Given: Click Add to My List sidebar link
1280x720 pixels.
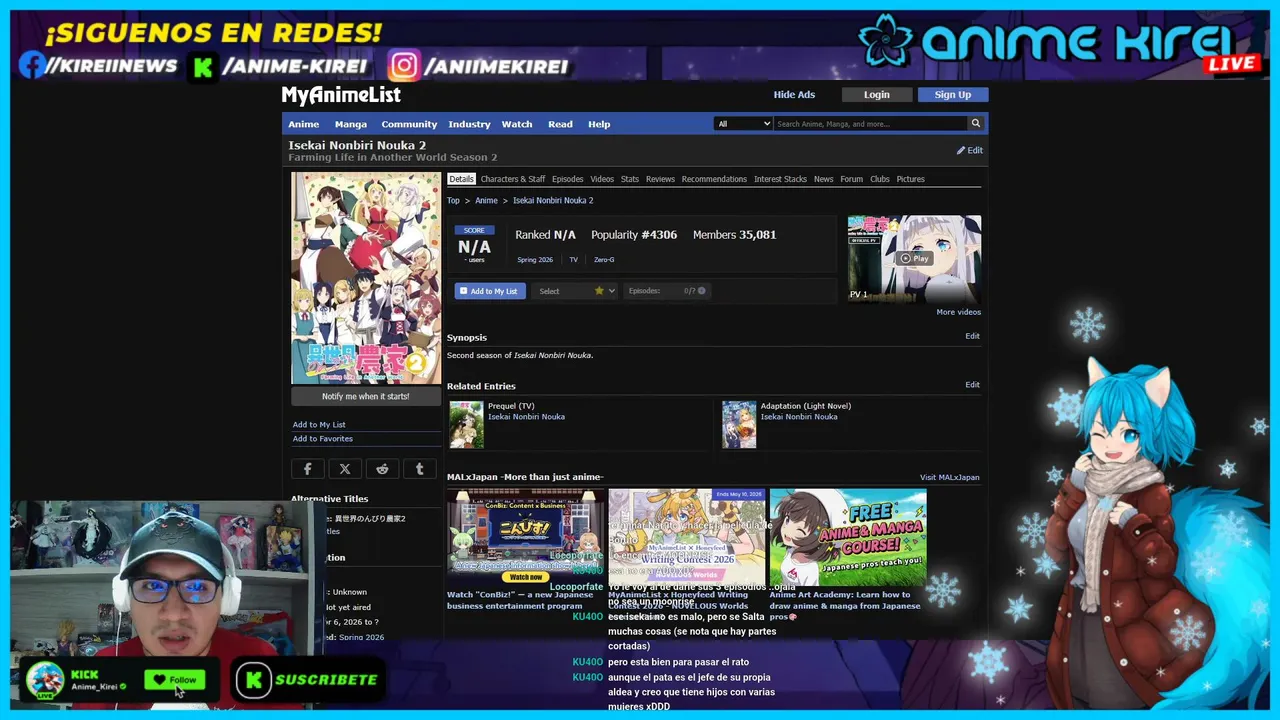Looking at the screenshot, I should 319,425.
